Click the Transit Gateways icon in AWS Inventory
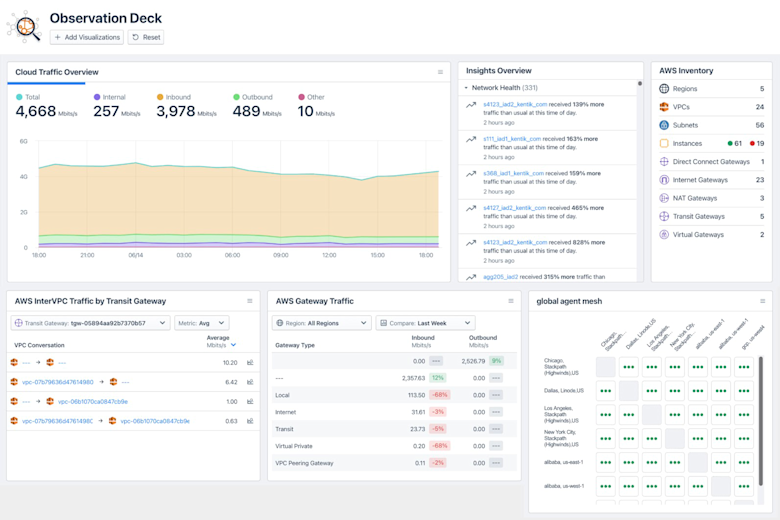Image resolution: width=780 pixels, height=520 pixels. click(x=664, y=216)
